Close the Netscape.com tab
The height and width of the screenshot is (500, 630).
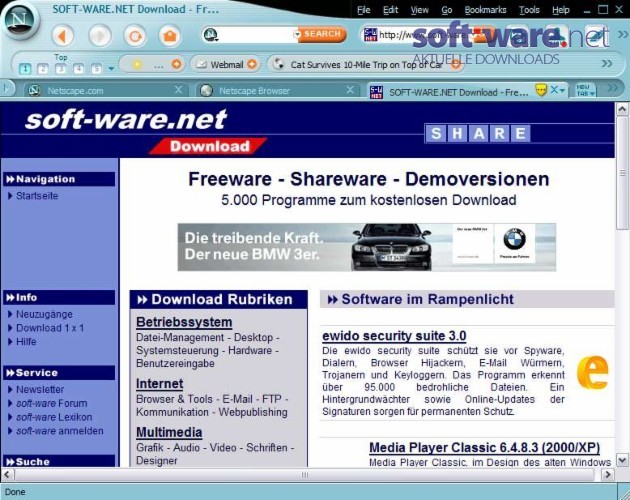click(178, 90)
